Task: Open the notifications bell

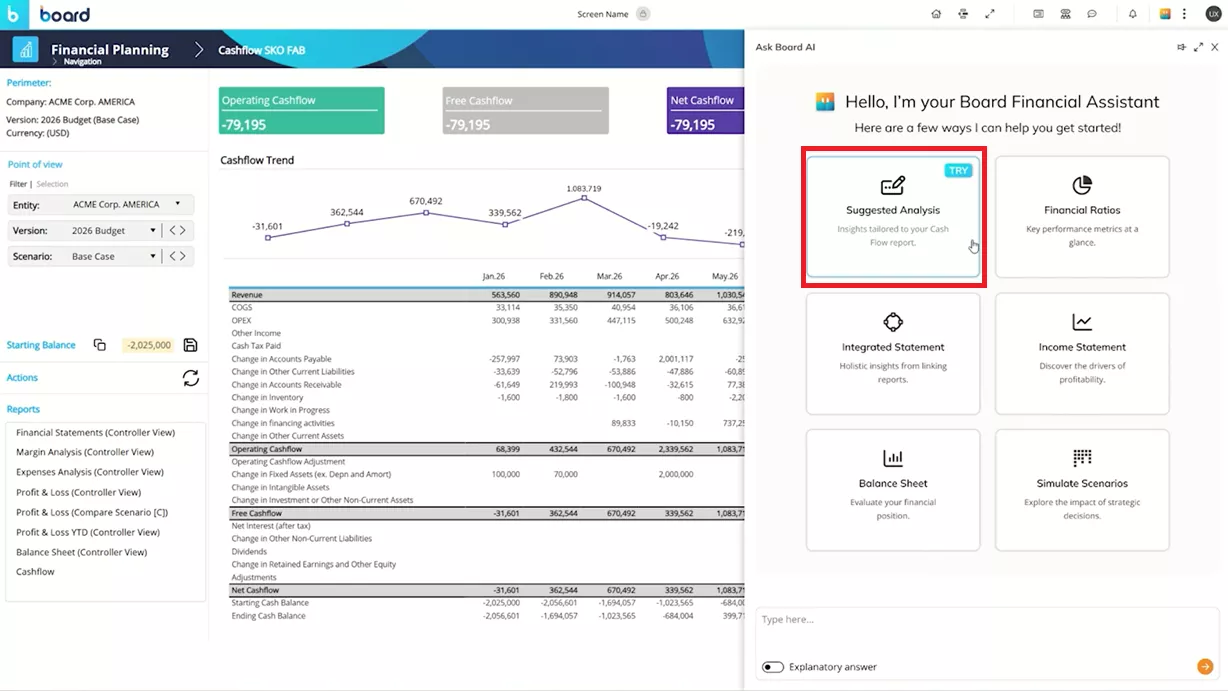Action: (x=1133, y=14)
